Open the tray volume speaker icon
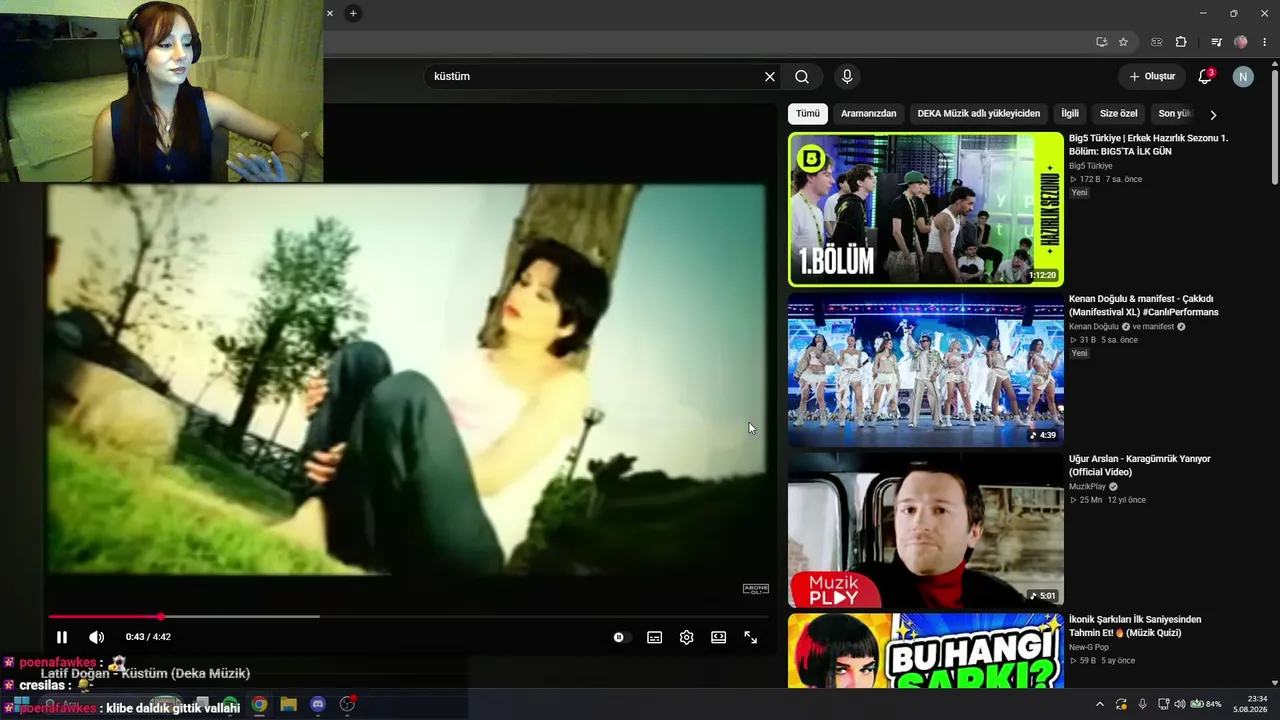 click(1180, 704)
